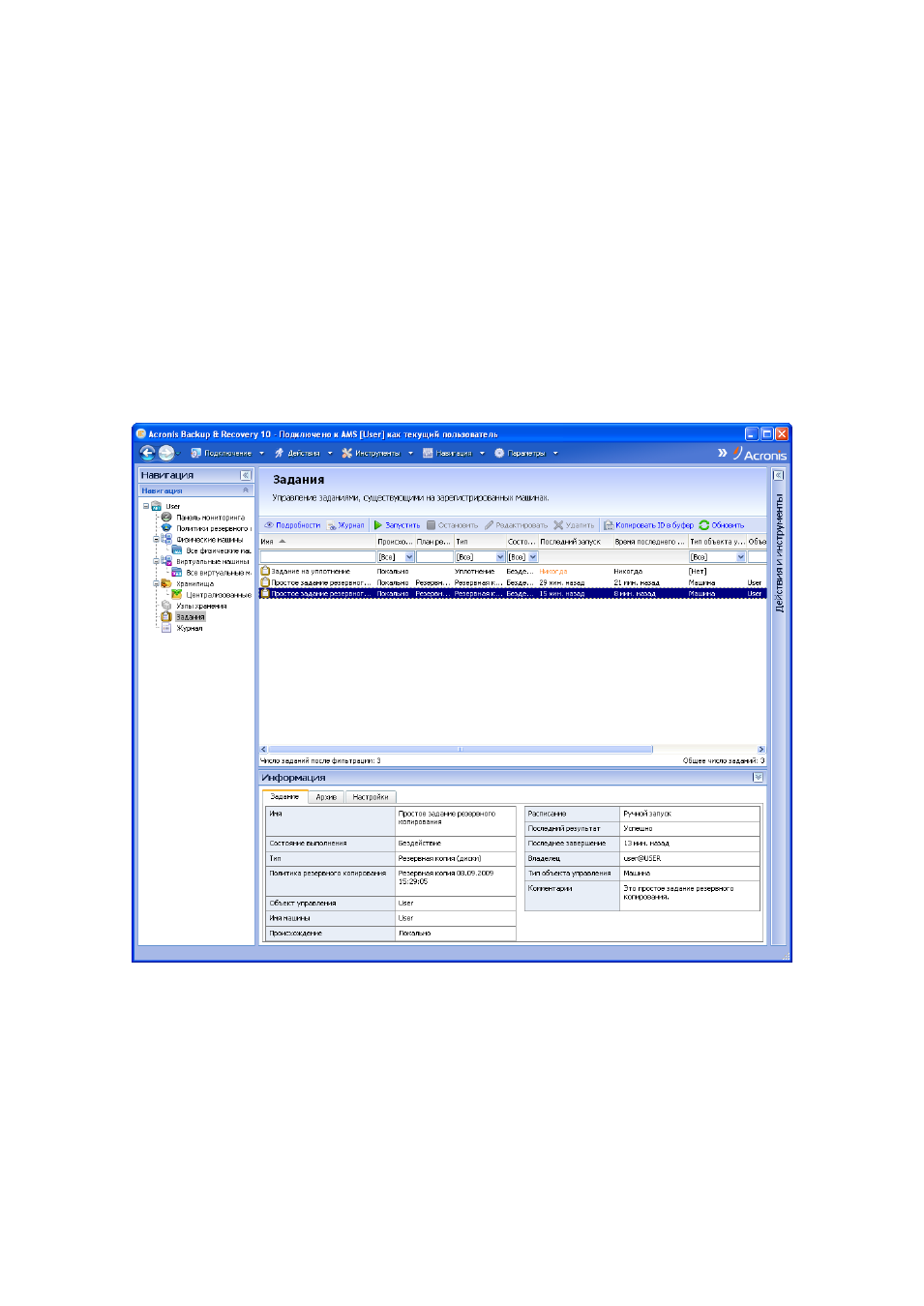Open the Инструменты menu

click(376, 453)
